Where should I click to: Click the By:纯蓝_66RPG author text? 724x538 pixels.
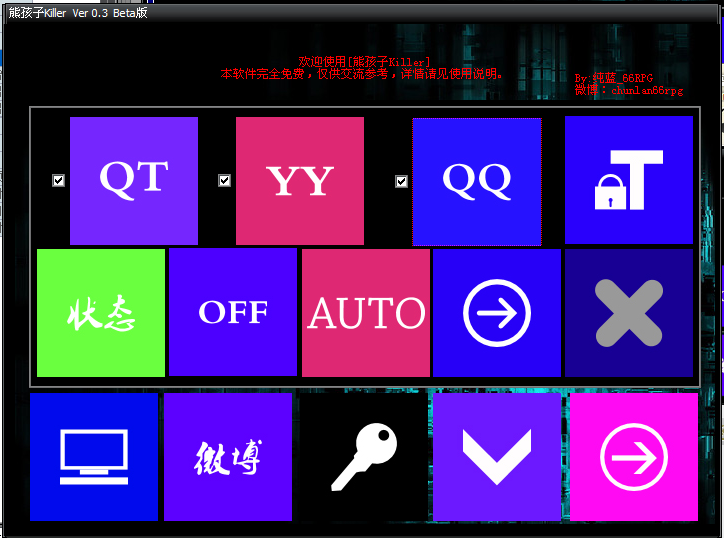tap(614, 78)
